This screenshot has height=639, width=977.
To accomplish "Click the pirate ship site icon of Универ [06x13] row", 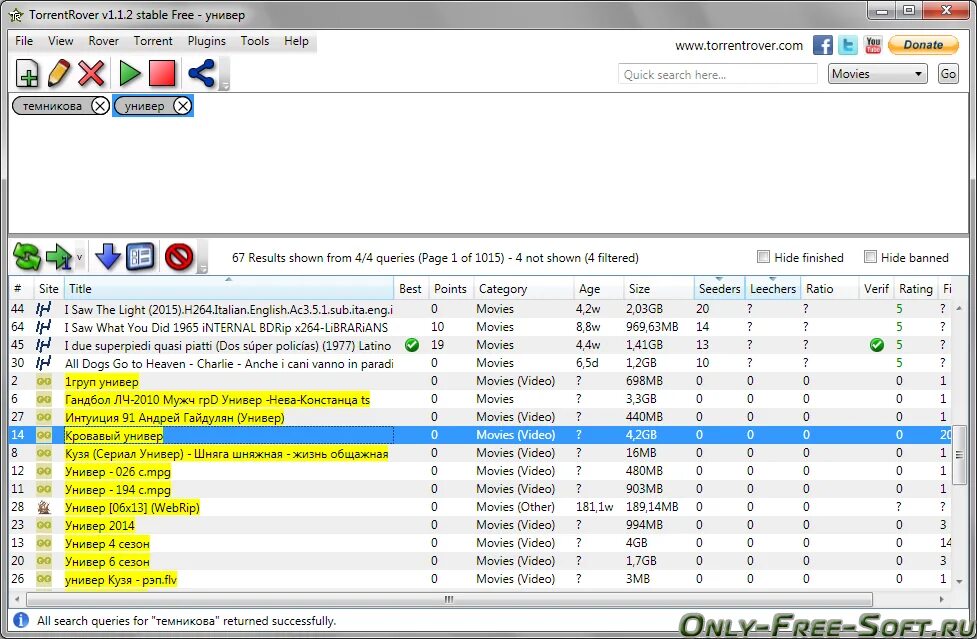I will point(44,507).
